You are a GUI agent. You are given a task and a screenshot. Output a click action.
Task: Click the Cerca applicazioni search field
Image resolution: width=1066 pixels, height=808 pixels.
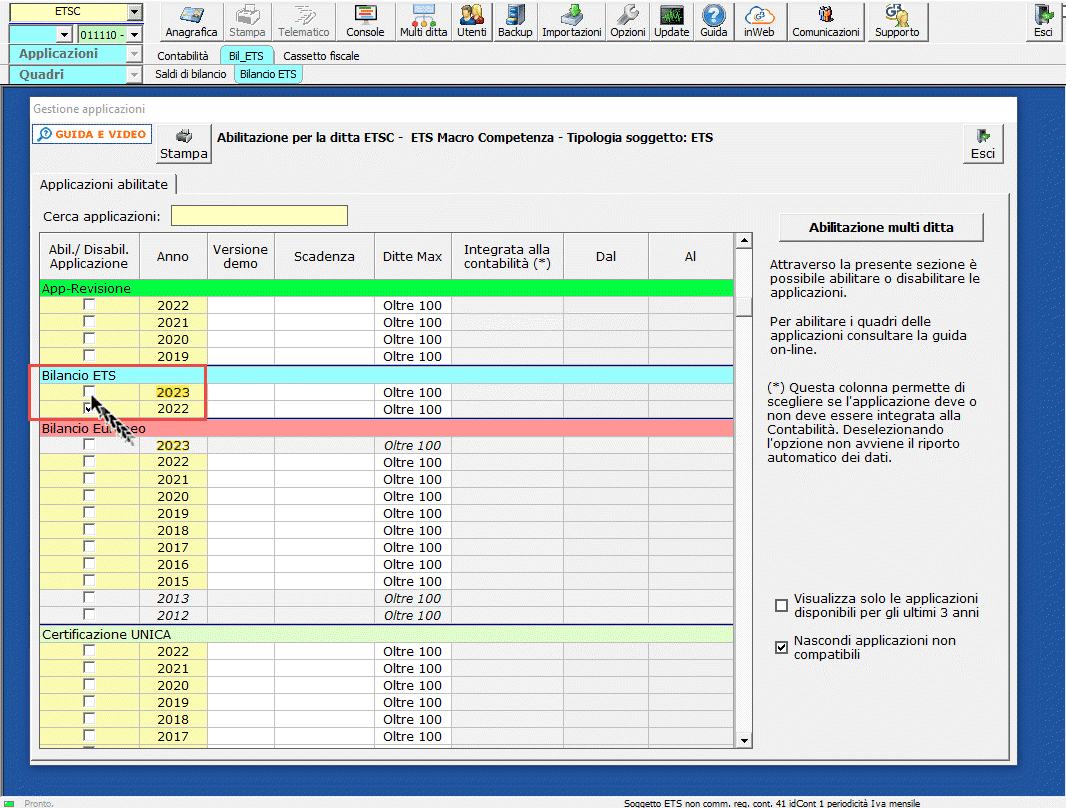coord(259,216)
